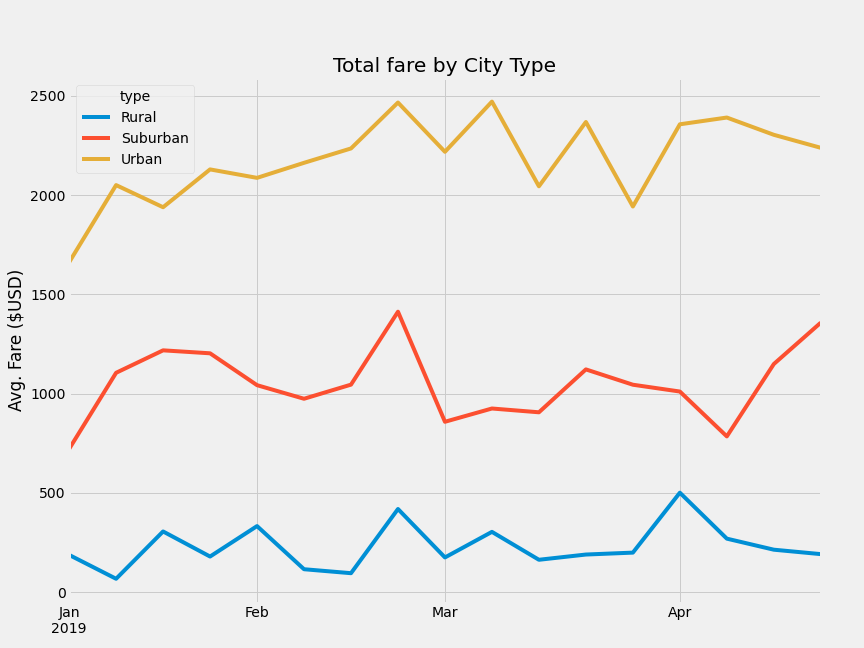Select the Rural legend label
The height and width of the screenshot is (648, 864).
click(138, 117)
